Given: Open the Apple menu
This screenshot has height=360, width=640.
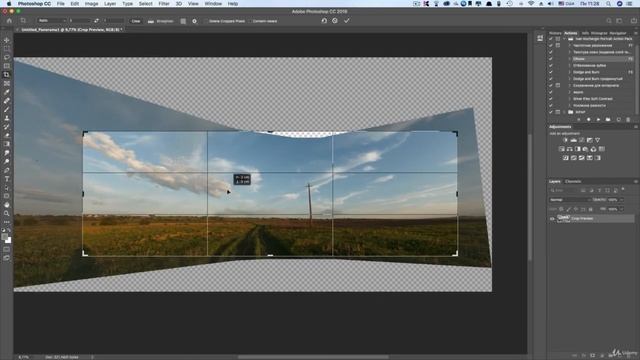Looking at the screenshot, I should pos(8,4).
